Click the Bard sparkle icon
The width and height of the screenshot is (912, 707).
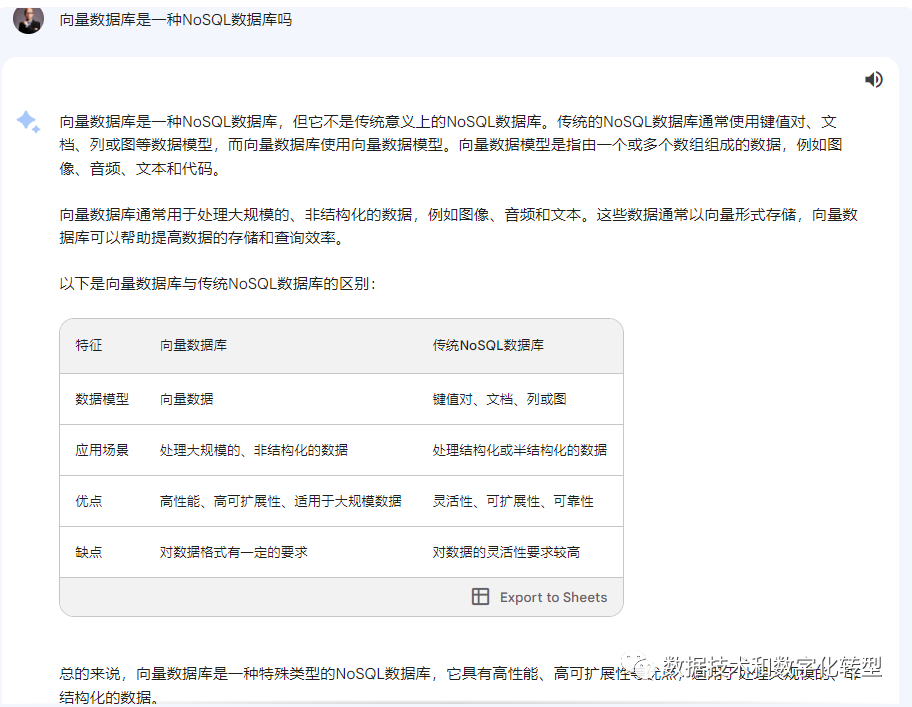28,123
